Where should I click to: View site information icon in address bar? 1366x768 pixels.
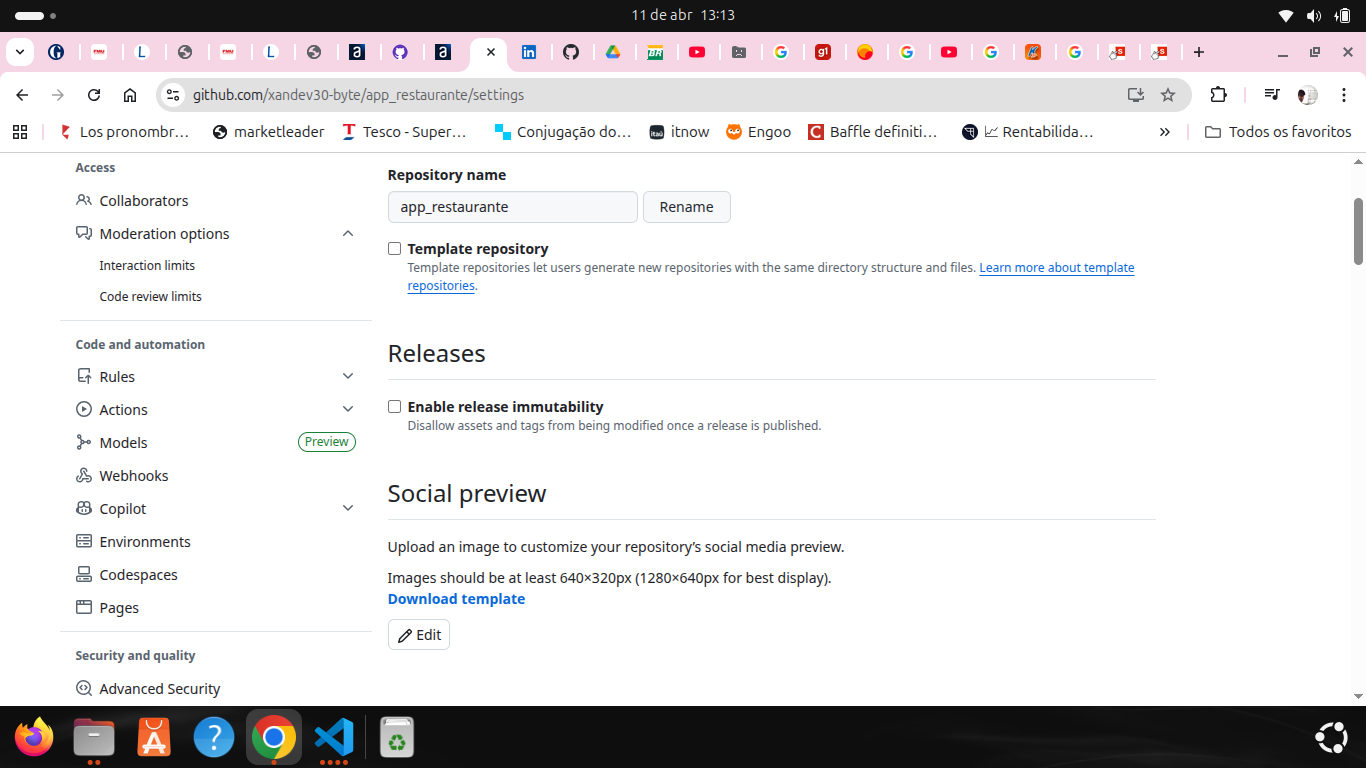click(173, 95)
